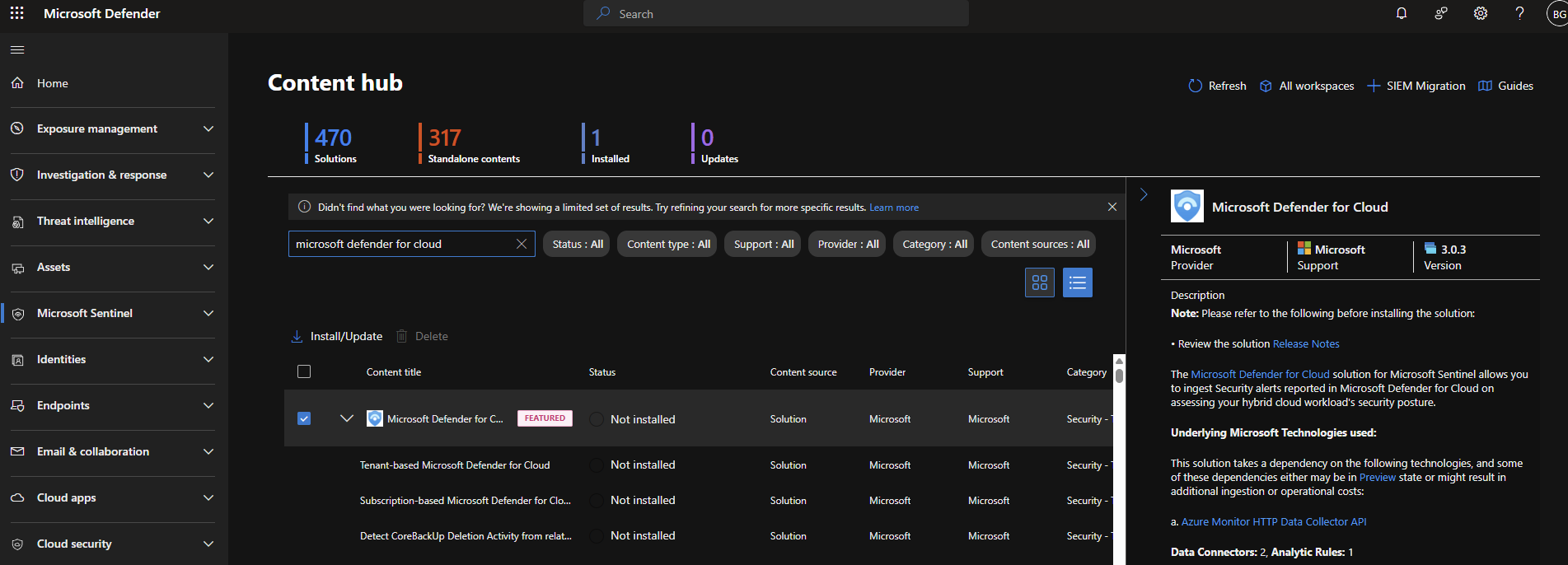Tick the select-all checkbox in header

pos(304,371)
